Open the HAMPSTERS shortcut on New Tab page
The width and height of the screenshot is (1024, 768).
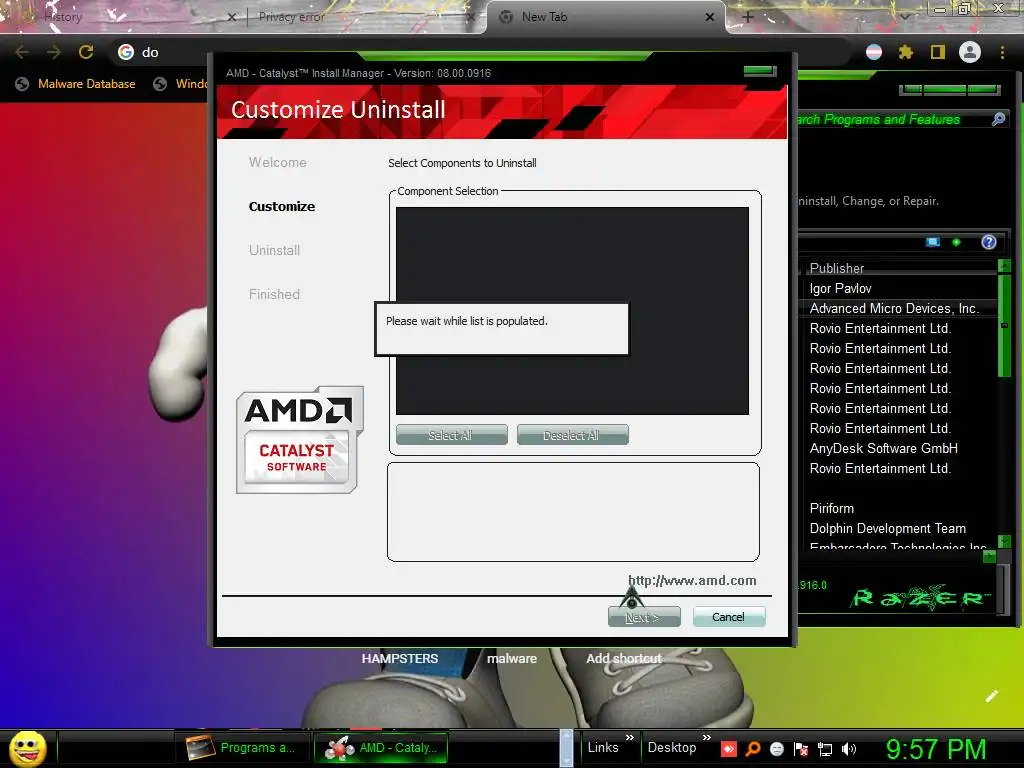click(x=400, y=658)
